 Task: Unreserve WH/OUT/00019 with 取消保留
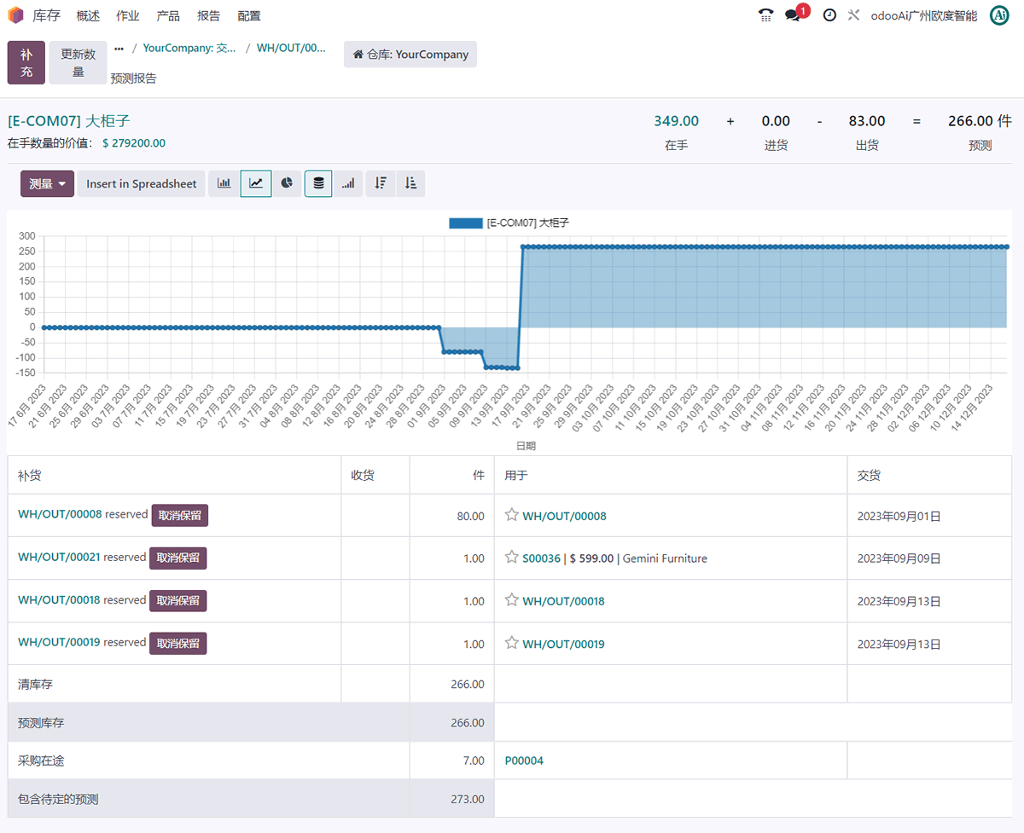(178, 644)
